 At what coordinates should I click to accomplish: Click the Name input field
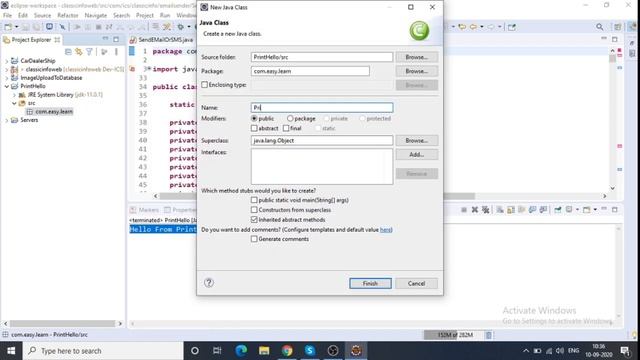coord(322,107)
